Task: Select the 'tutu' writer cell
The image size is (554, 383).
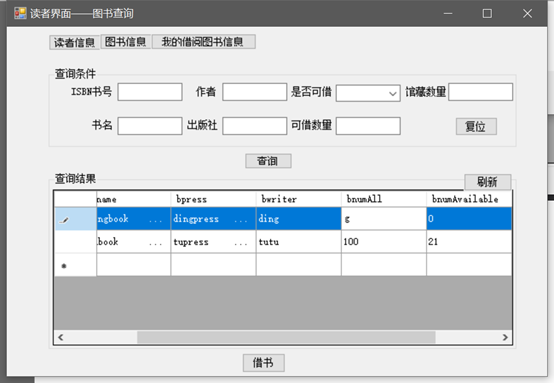Action: (299, 242)
